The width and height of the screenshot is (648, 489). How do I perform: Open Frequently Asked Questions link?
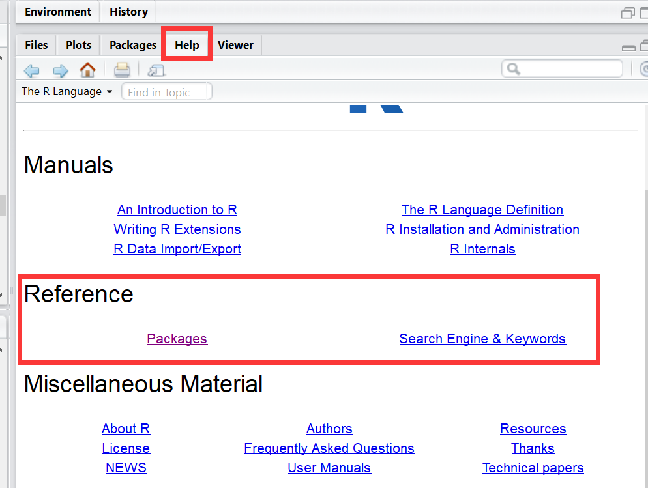pyautogui.click(x=329, y=448)
